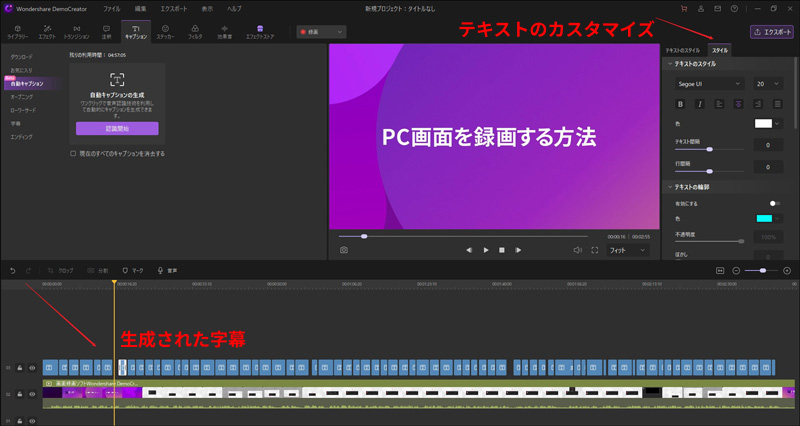Collapse the テキストの輪郭 section
This screenshot has width=800, height=426.
[x=670, y=187]
